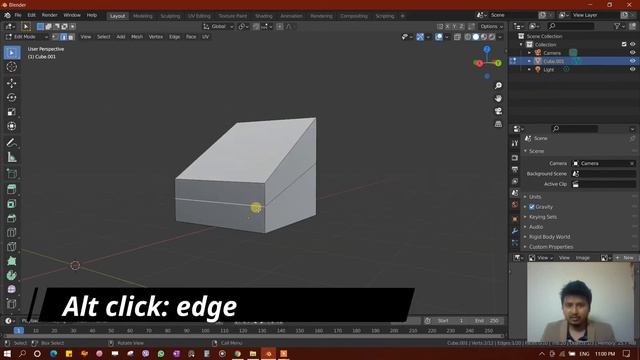Hide Light with its eye icon

[x=632, y=69]
